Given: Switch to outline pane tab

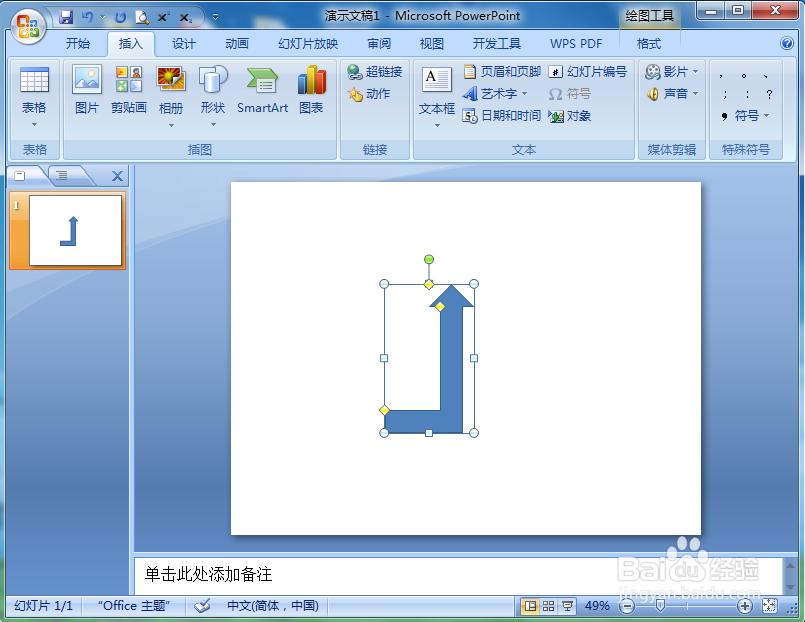Looking at the screenshot, I should point(62,176).
